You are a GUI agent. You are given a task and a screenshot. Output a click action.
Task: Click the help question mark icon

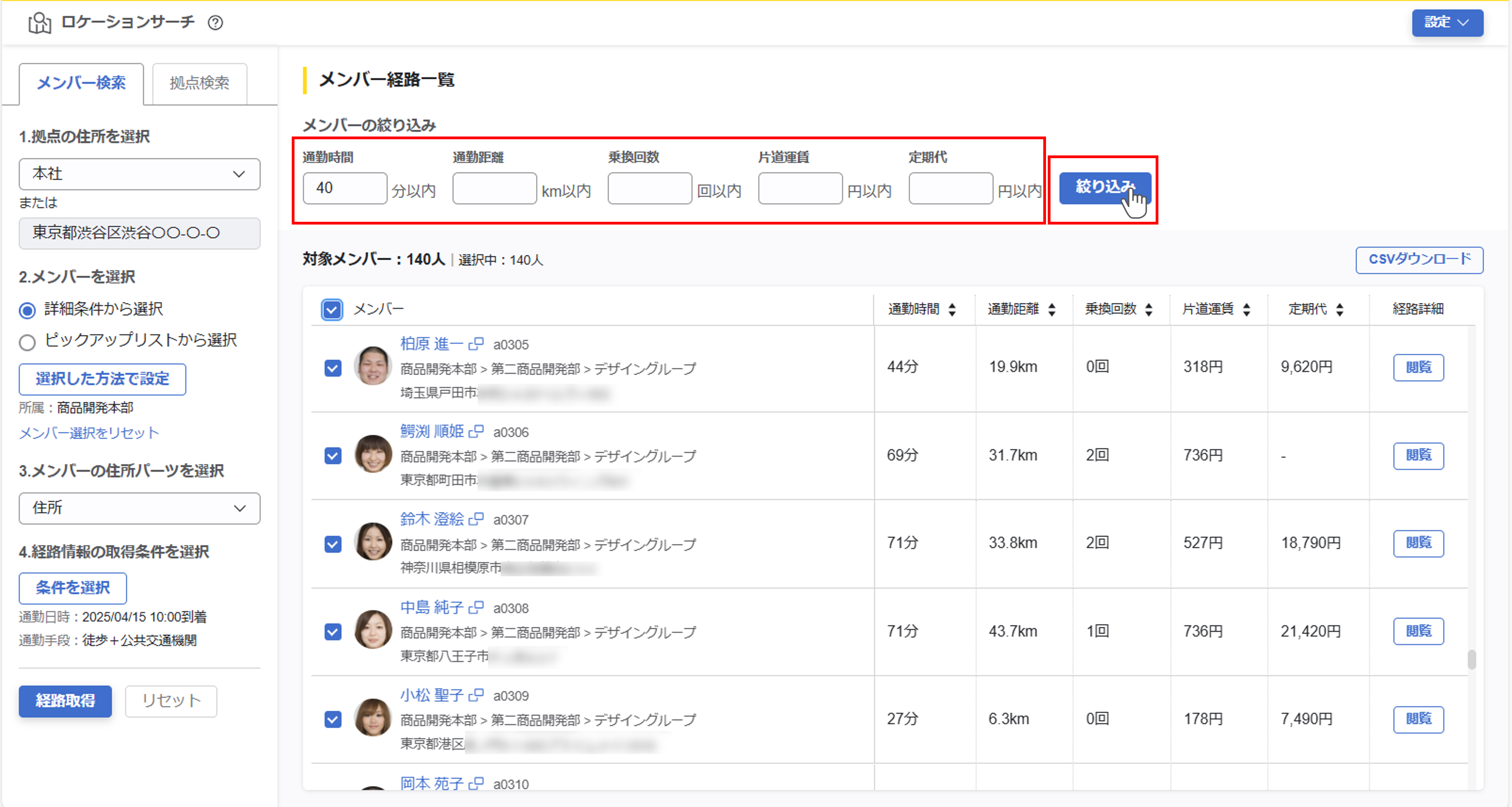[x=215, y=22]
